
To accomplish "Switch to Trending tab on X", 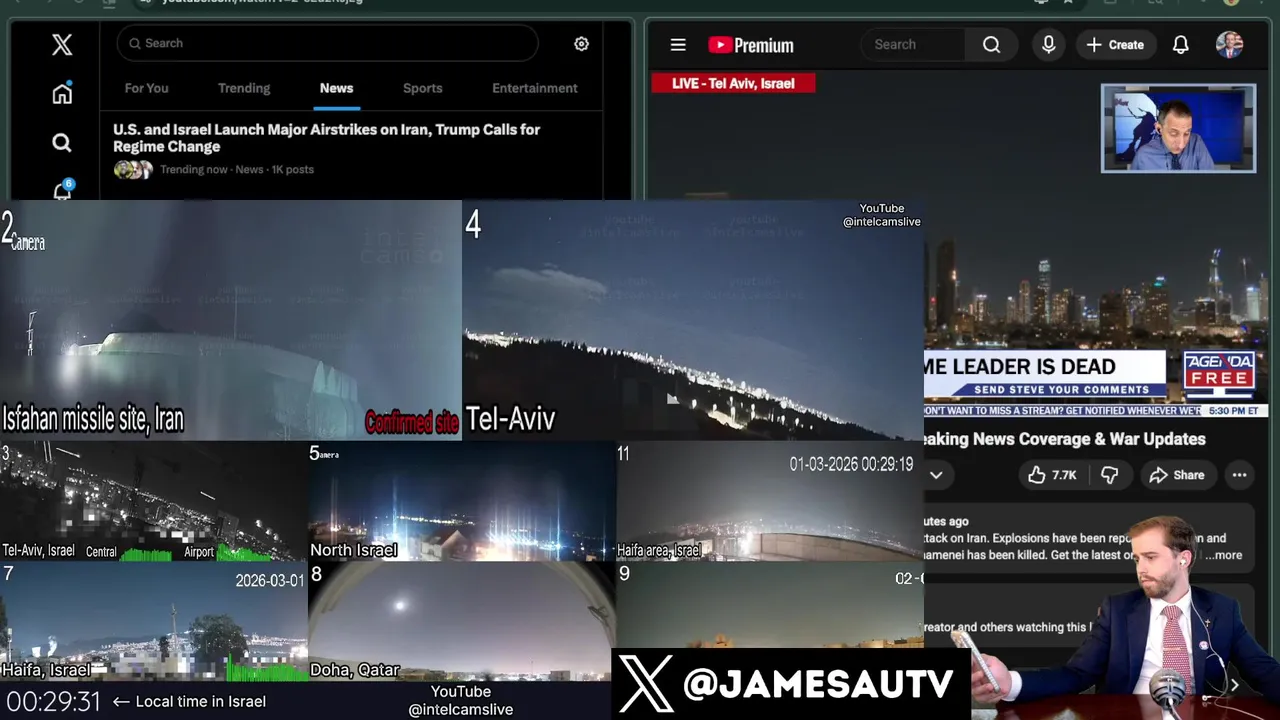I will [x=244, y=88].
